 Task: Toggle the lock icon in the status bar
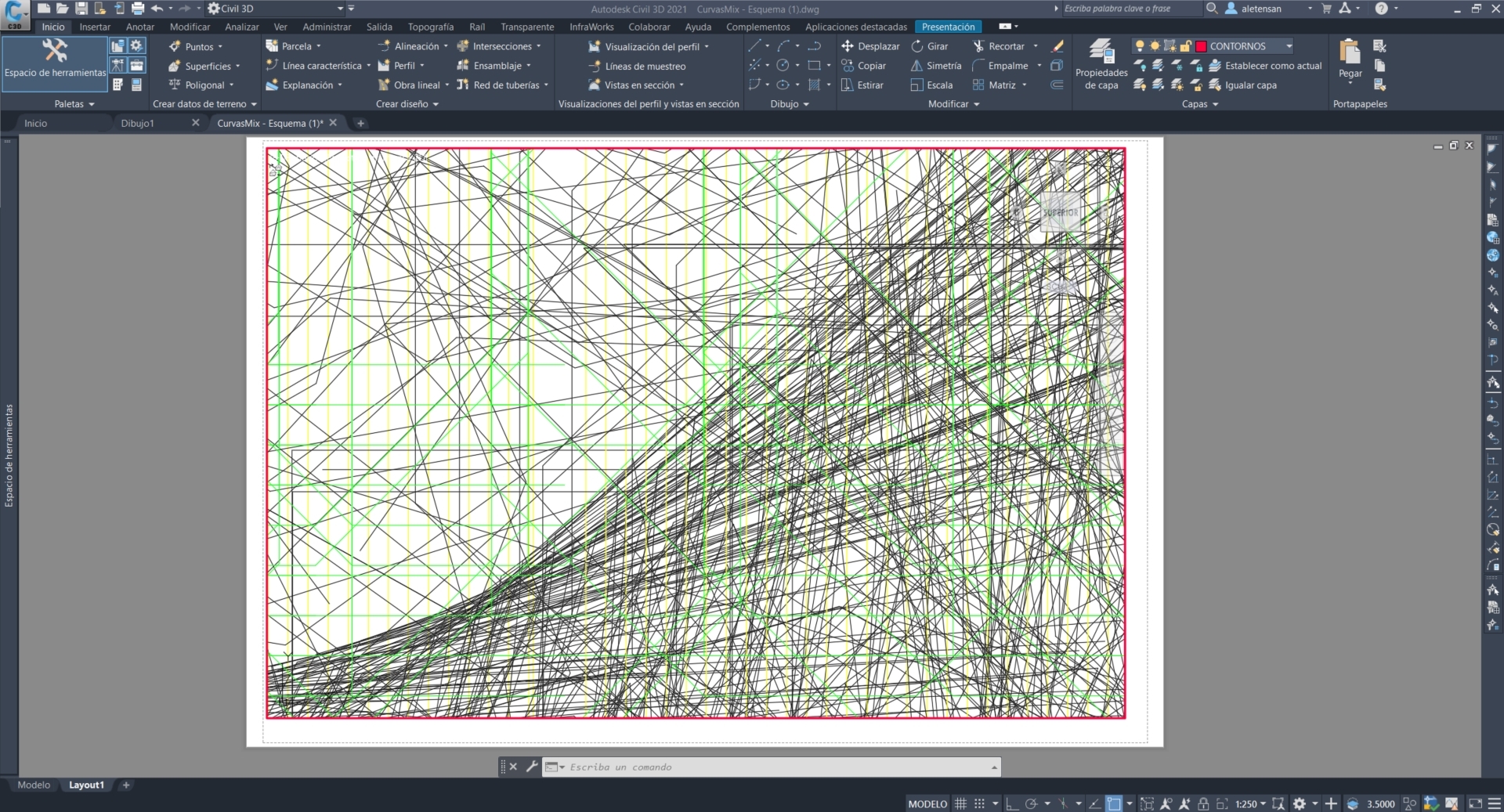(x=1204, y=803)
